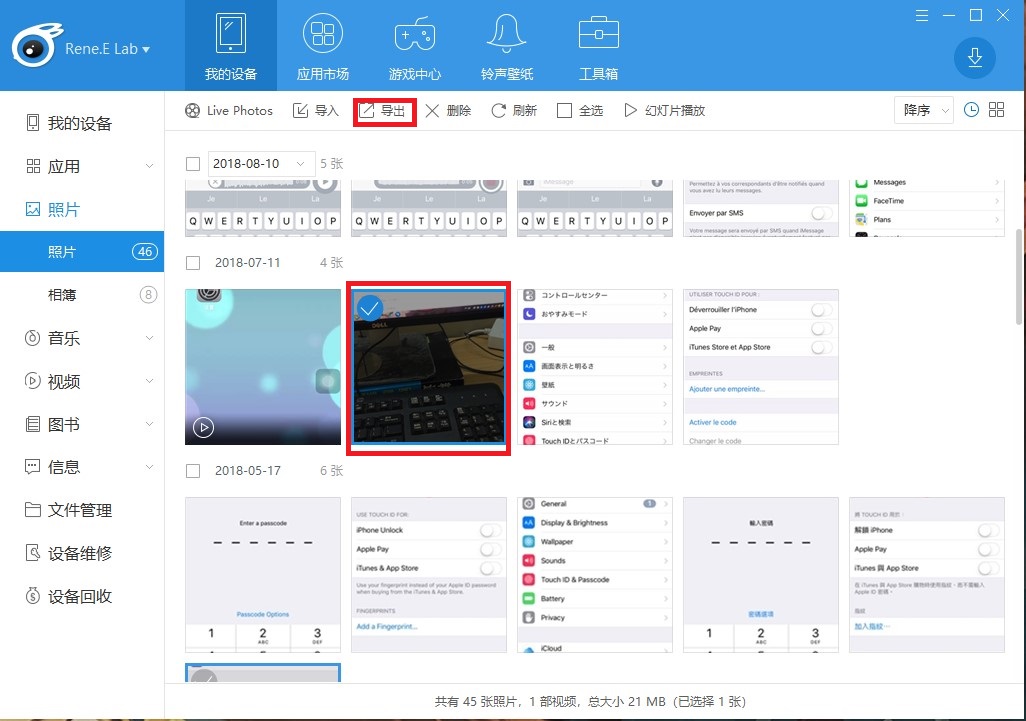Select the 解鎖 iPhone Touch ID thumbnail
The image size is (1026, 721).
point(927,575)
